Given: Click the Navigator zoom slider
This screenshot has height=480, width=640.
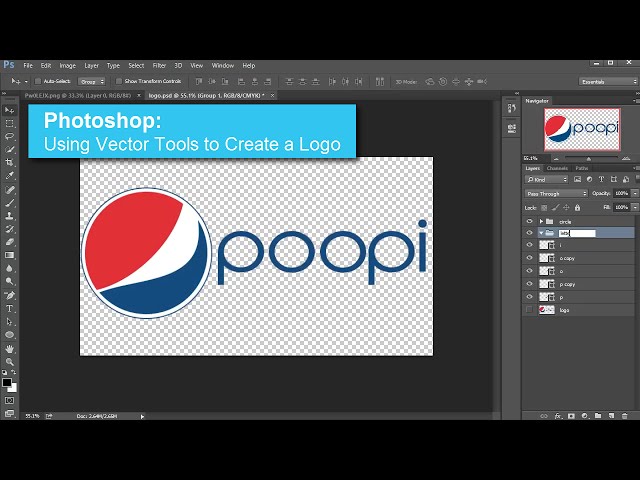Looking at the screenshot, I should [591, 158].
